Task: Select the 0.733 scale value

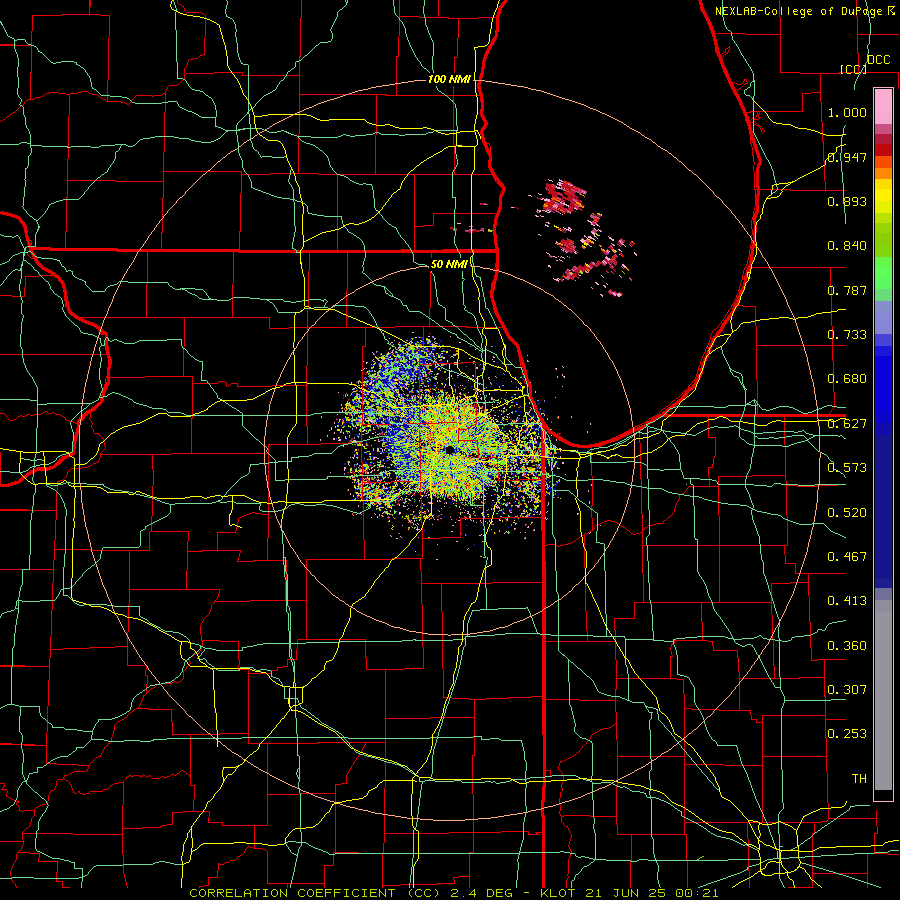Action: coord(847,335)
